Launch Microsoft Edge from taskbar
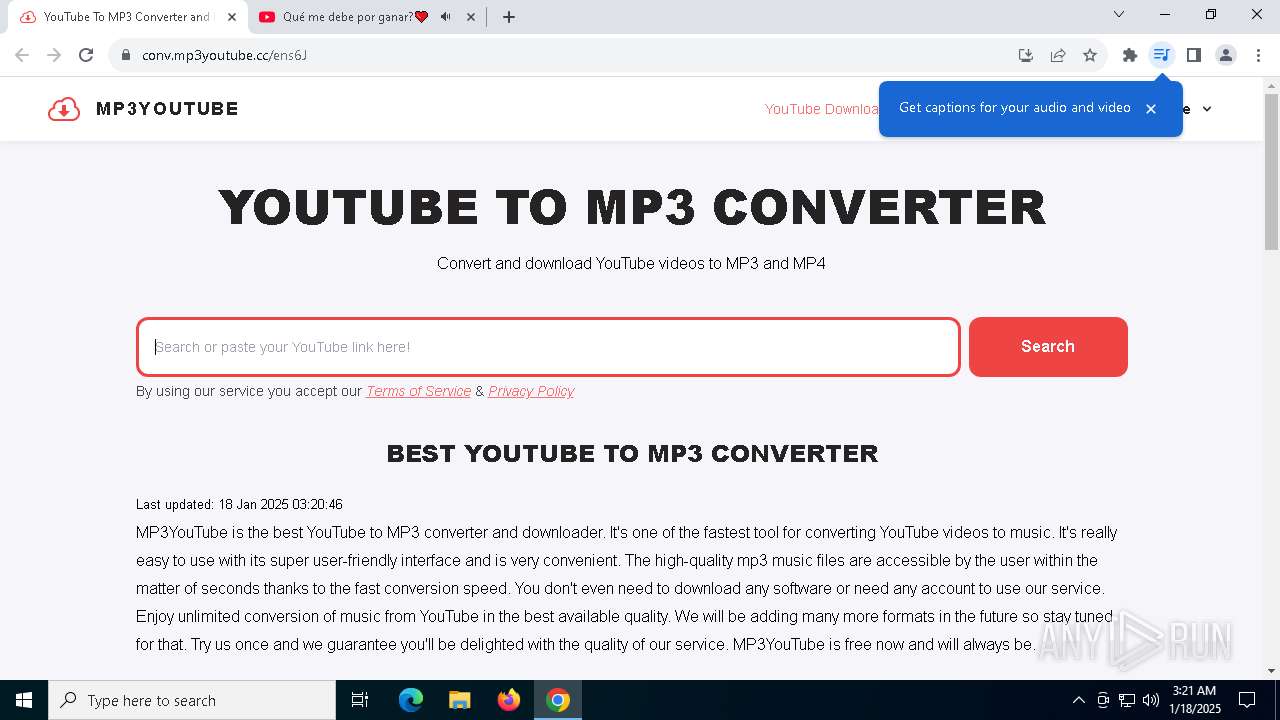This screenshot has height=720, width=1280. (x=411, y=700)
